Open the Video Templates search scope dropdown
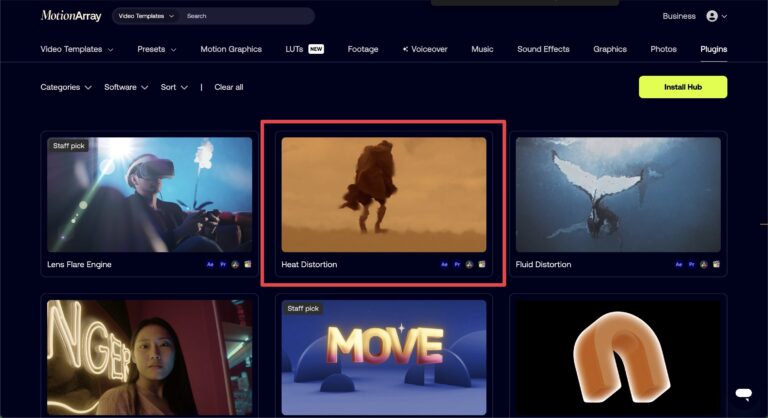 coord(146,16)
